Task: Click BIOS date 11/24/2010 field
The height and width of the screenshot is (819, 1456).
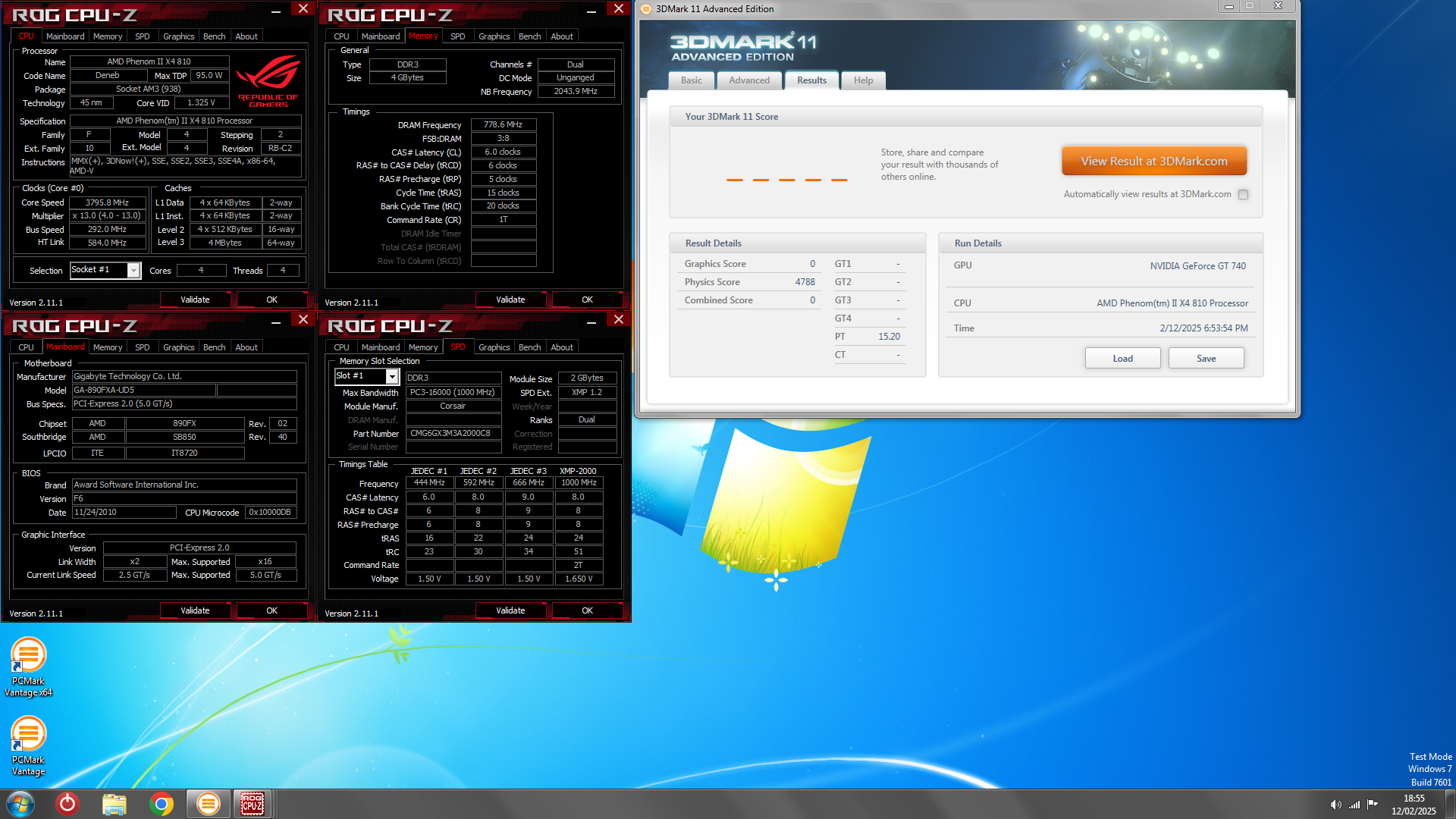Action: 124,513
